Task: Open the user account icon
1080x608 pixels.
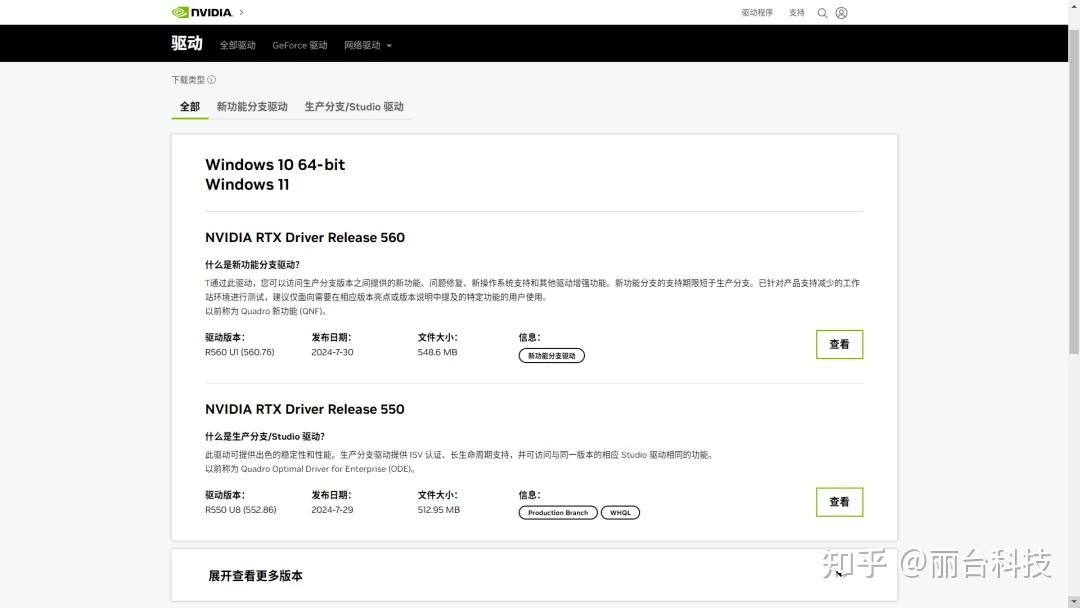Action: pyautogui.click(x=841, y=12)
